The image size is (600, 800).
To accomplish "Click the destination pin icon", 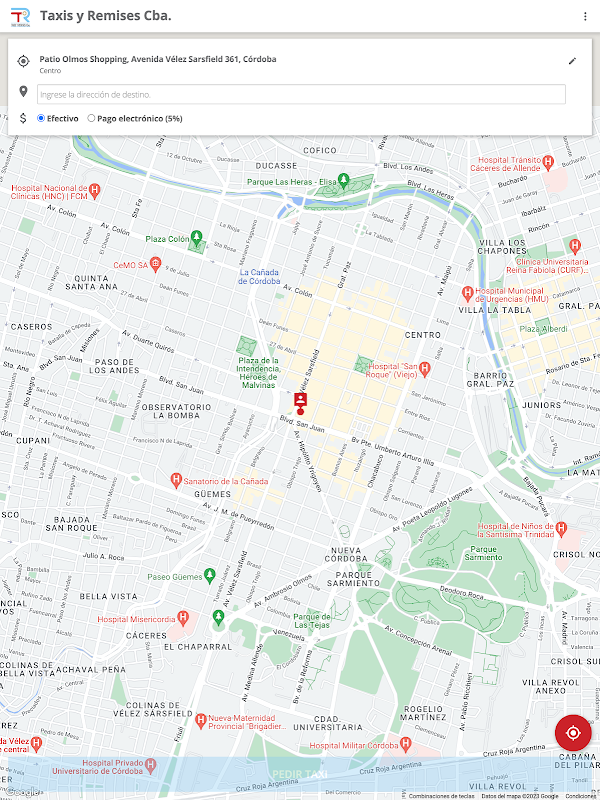I will click(23, 92).
